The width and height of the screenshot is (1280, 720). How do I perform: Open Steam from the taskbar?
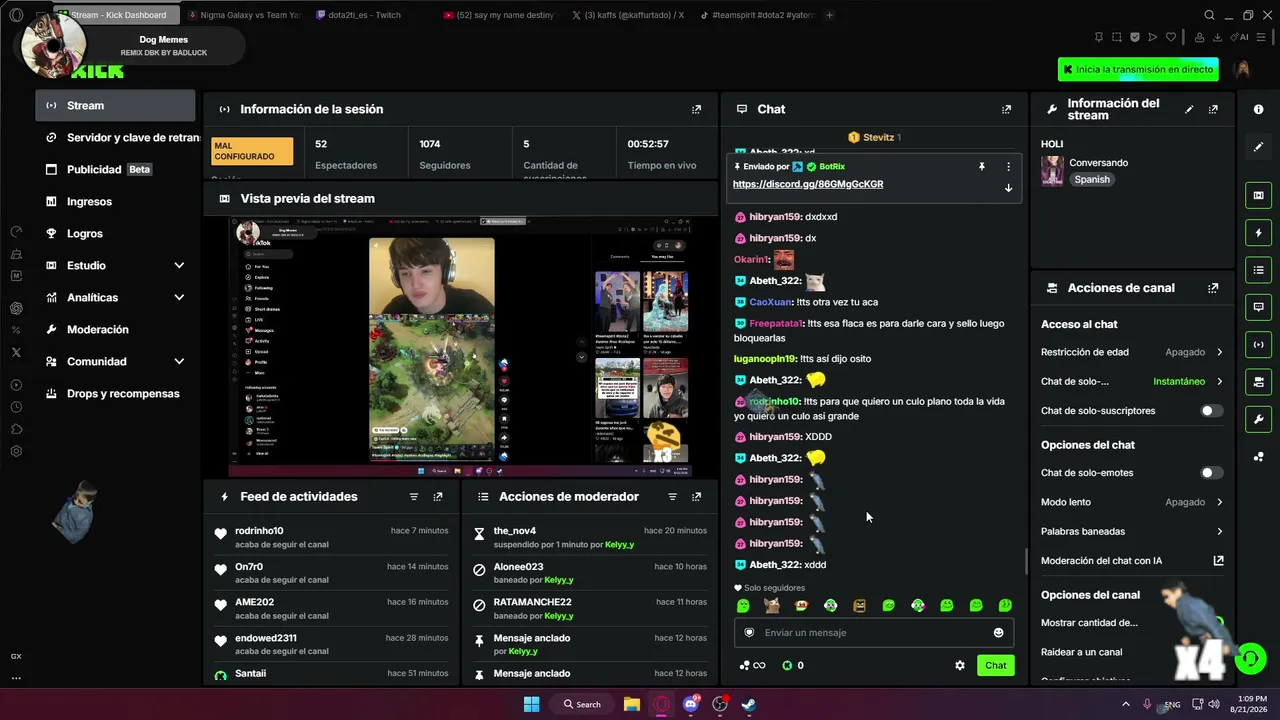tap(748, 704)
